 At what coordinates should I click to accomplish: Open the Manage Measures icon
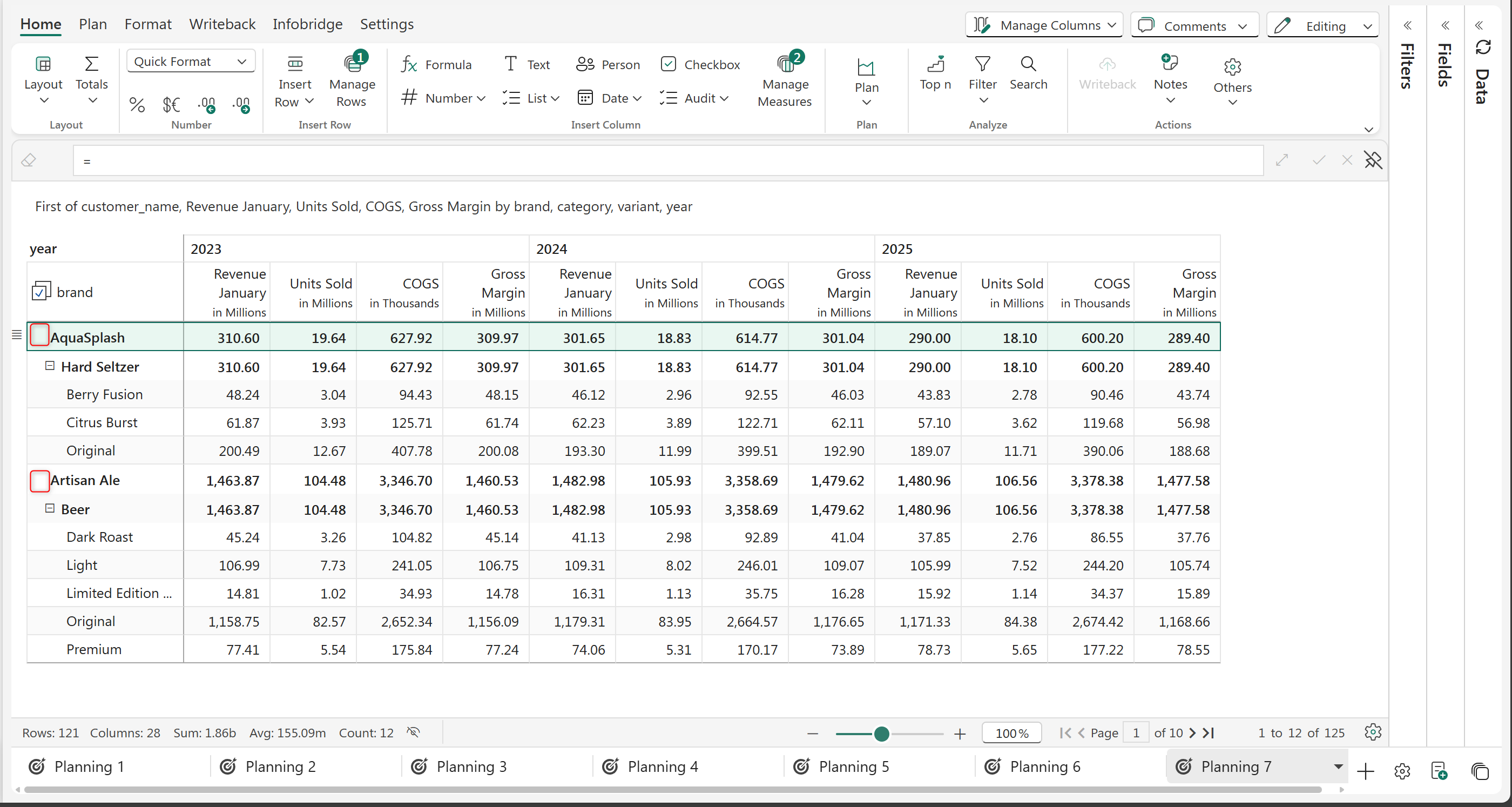(785, 65)
